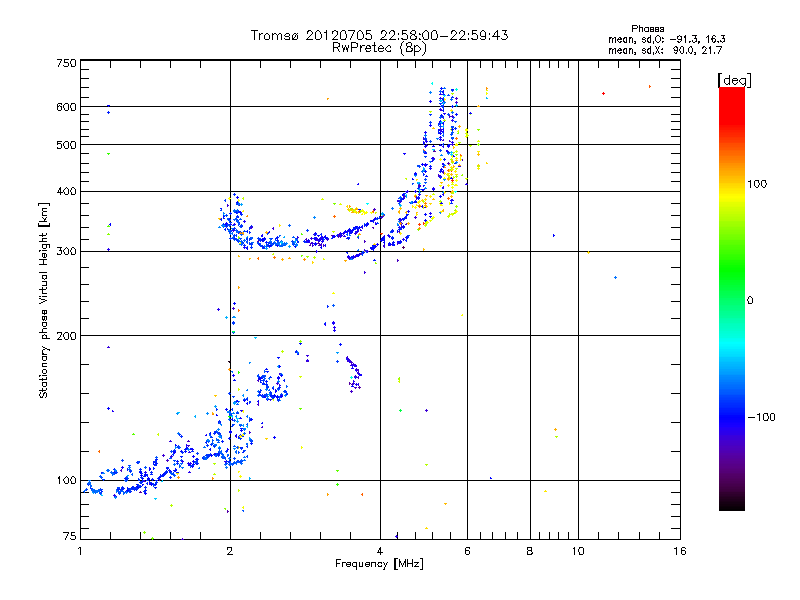The image size is (800, 600).
Task: Click the x-axis tick label '2'
Action: pyautogui.click(x=230, y=551)
